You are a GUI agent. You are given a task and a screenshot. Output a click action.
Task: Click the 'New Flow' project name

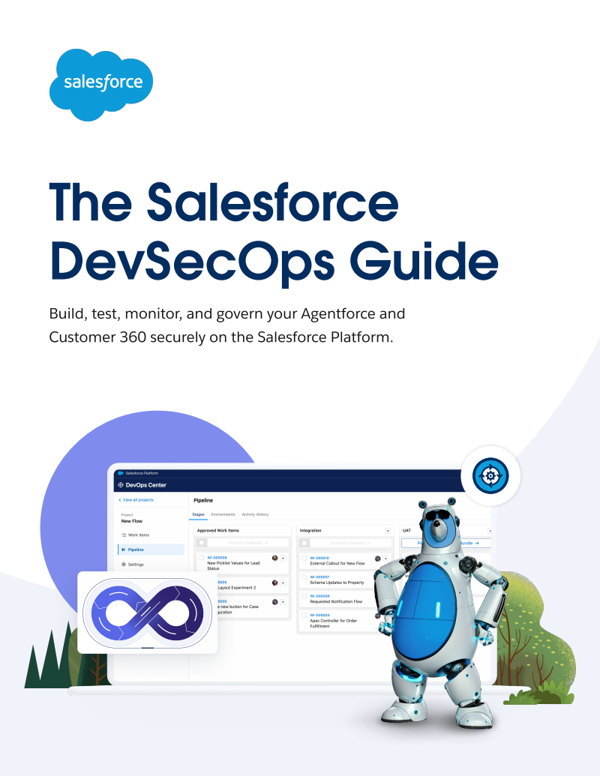pos(132,521)
